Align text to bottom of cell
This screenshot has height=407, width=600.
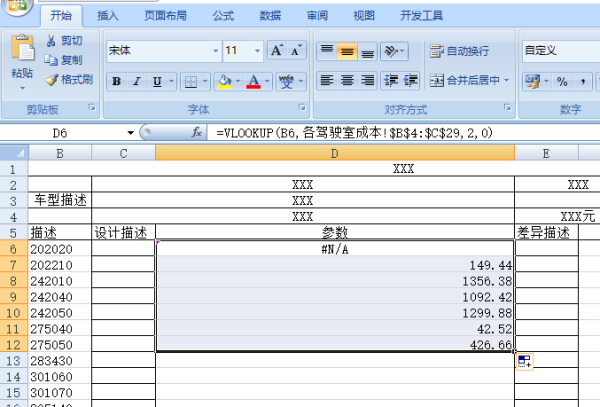[367, 51]
